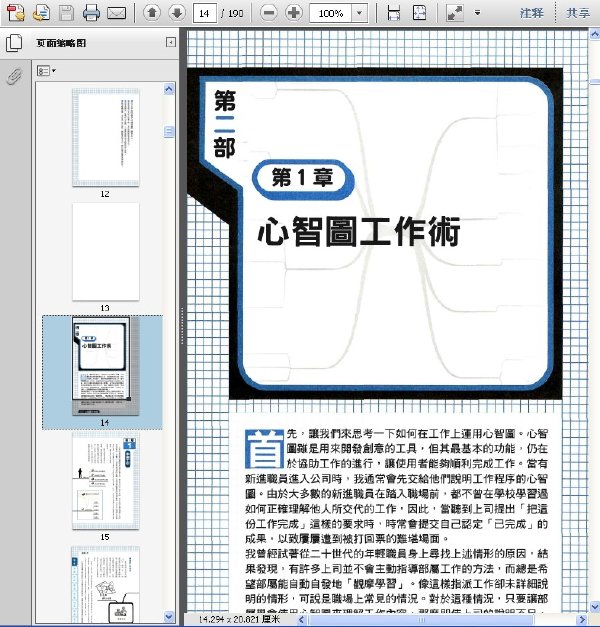
Task: Open the attachments paperclip panel
Action: click(14, 76)
